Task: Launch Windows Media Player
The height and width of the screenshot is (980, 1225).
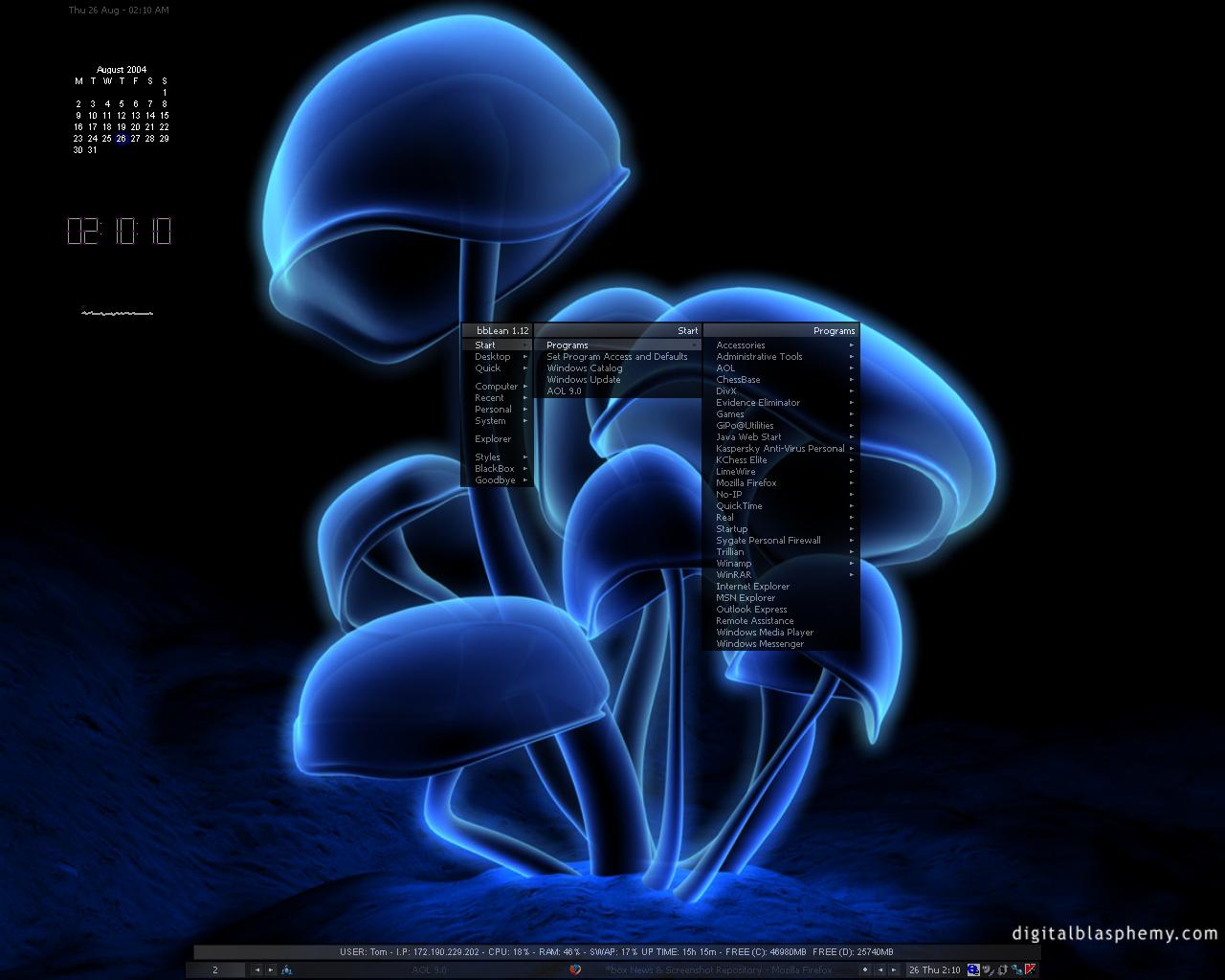Action: pyautogui.click(x=781, y=633)
